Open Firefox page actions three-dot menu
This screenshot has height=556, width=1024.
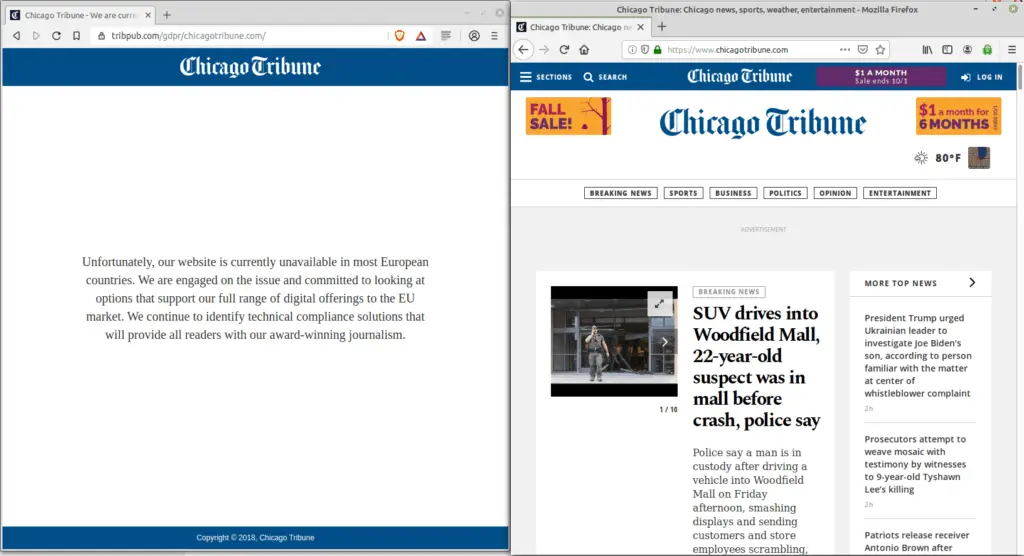pyautogui.click(x=845, y=50)
